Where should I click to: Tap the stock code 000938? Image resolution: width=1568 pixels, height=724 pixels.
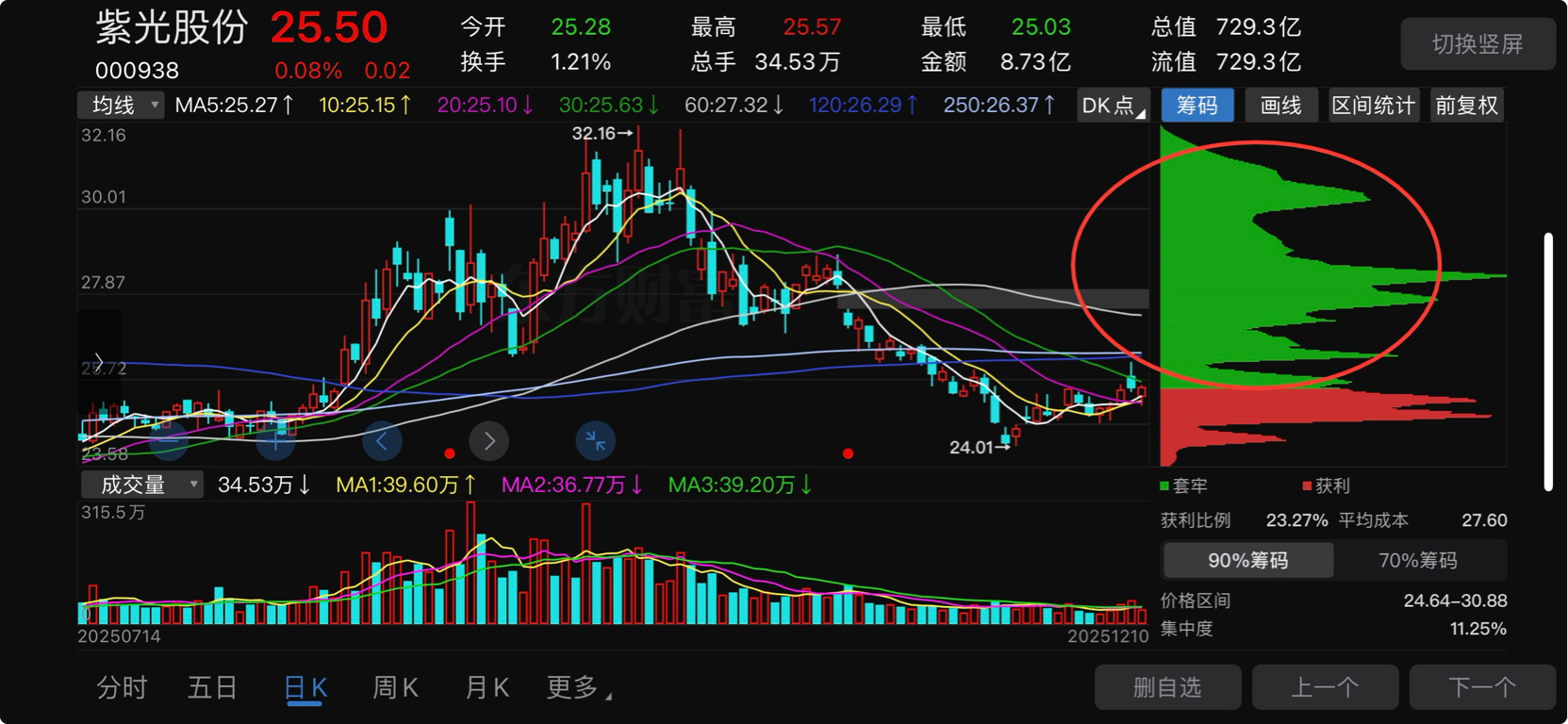tap(138, 71)
